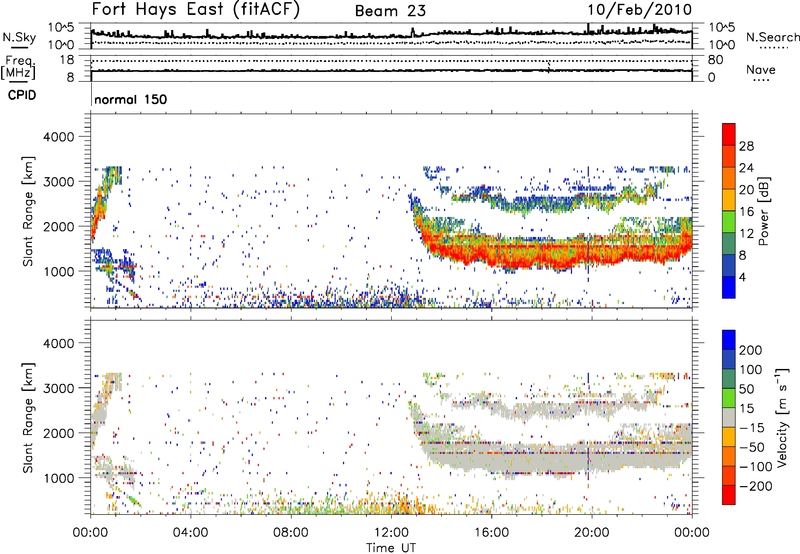Pick the red bottom segment of the Velocity color bar
800x554 pixels.
[729, 495]
